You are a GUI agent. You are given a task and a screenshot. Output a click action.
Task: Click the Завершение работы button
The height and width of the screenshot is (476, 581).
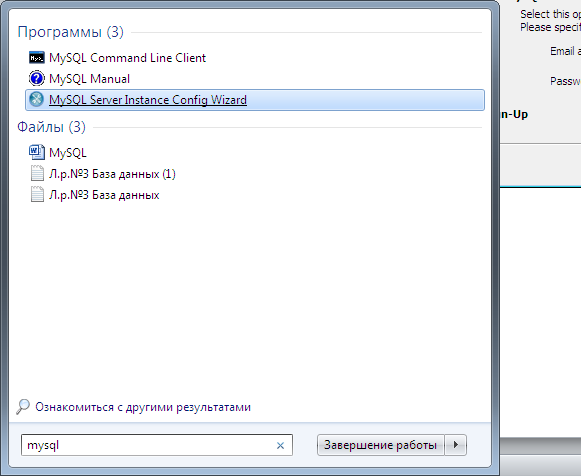click(381, 445)
